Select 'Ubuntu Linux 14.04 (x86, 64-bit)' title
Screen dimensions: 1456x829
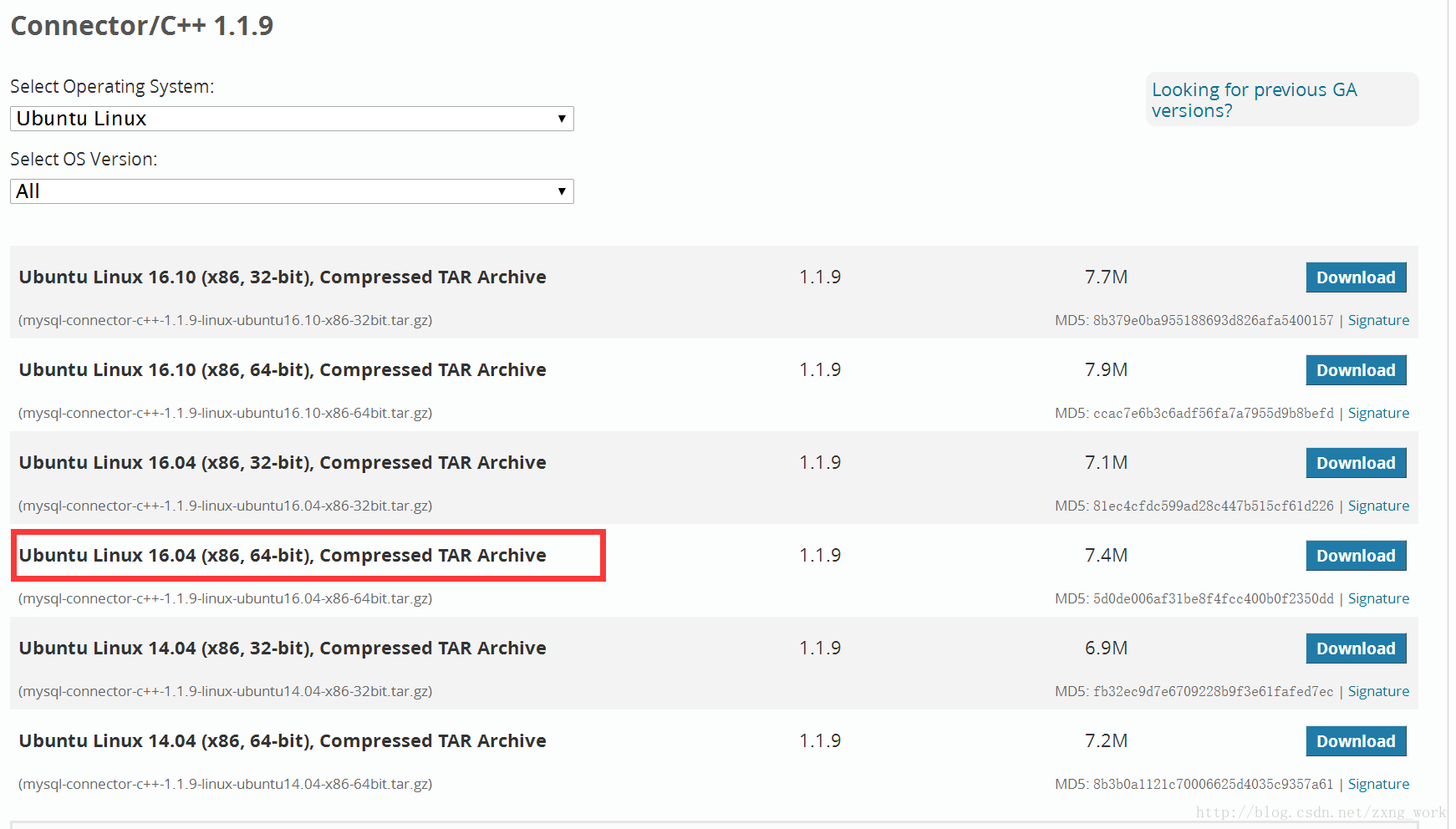tap(283, 741)
